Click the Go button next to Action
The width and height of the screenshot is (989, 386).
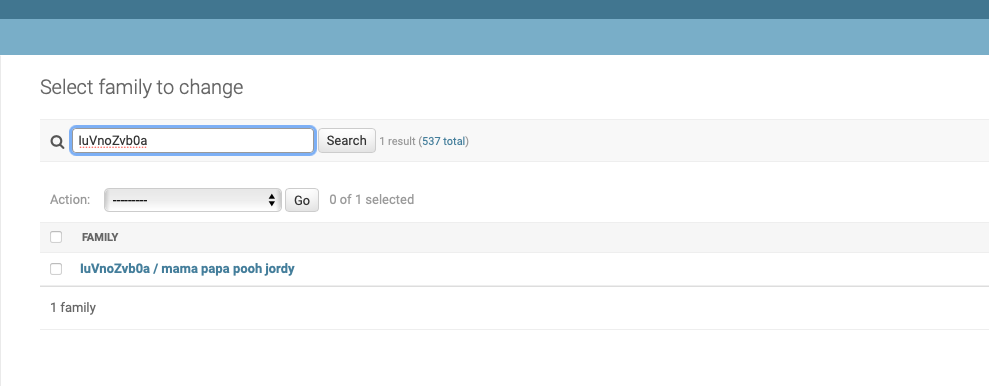tap(301, 200)
